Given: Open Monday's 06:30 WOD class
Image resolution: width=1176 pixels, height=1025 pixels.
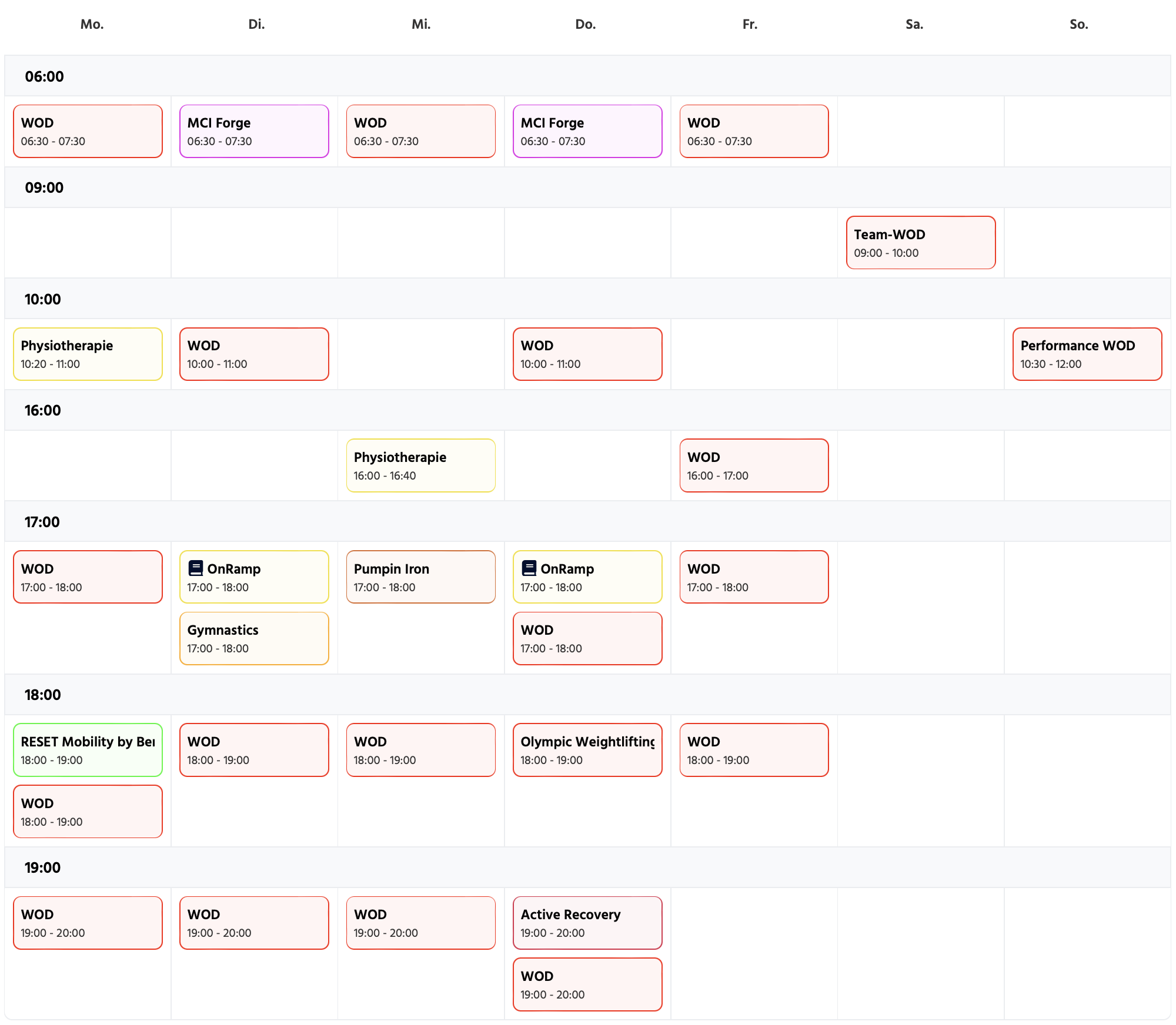Looking at the screenshot, I should tap(88, 132).
